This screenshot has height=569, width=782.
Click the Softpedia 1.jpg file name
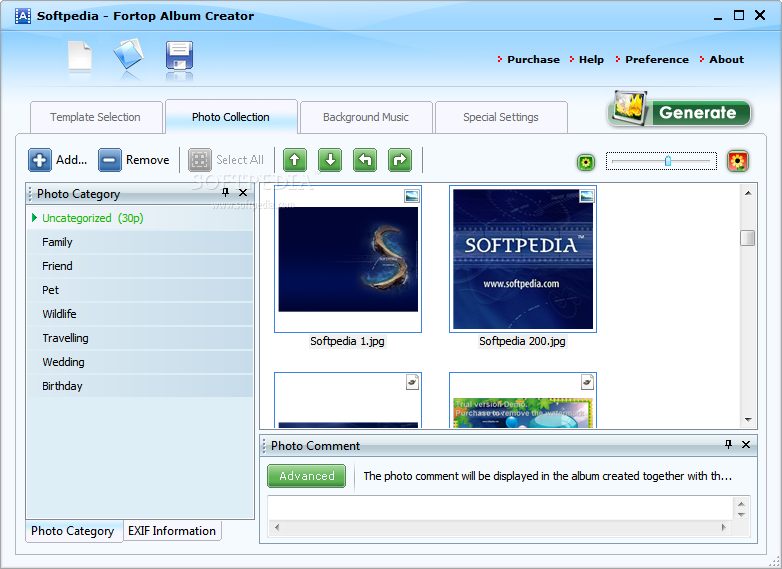(348, 341)
